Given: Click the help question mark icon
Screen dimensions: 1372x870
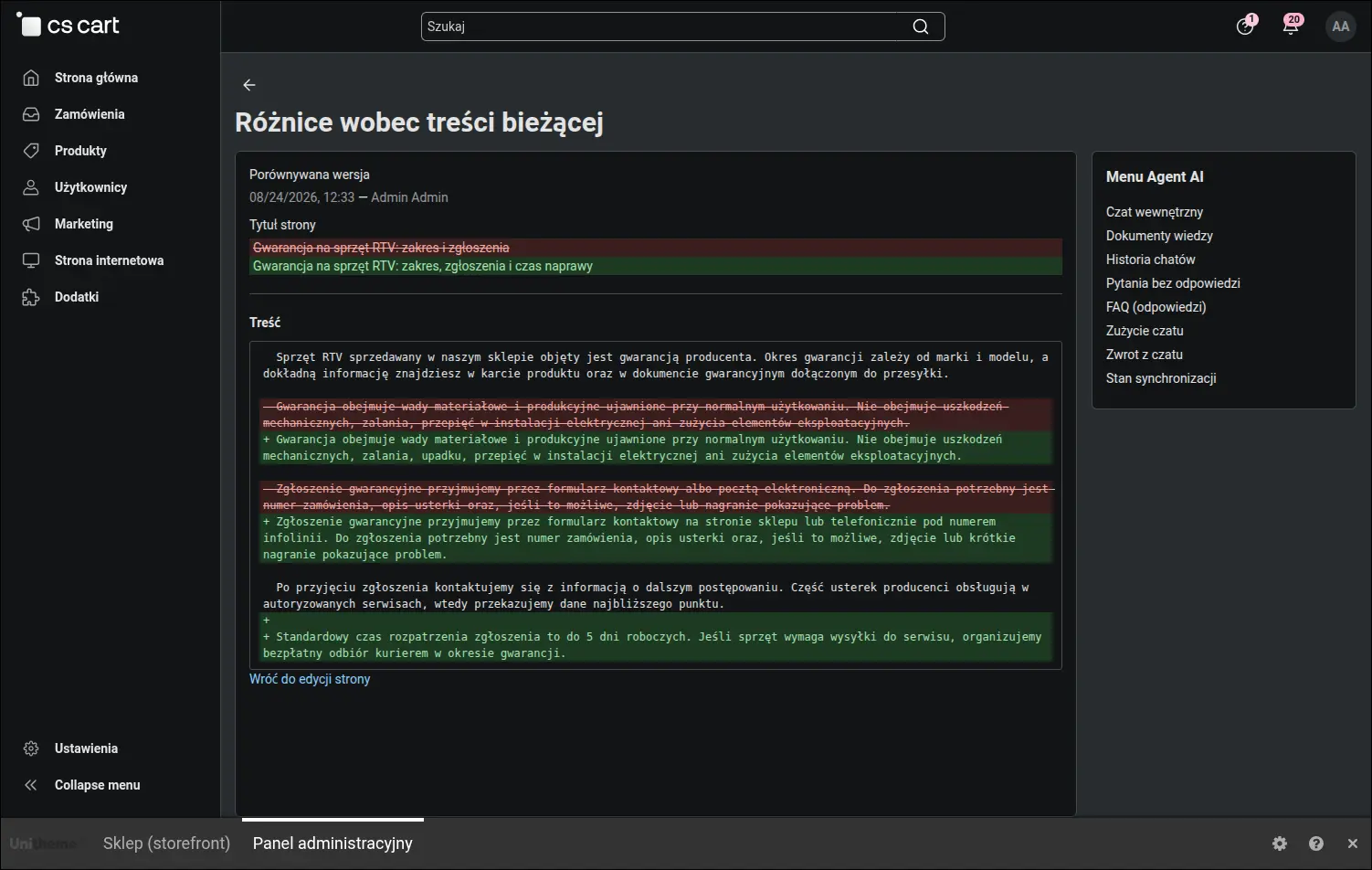Looking at the screenshot, I should click(x=1316, y=843).
